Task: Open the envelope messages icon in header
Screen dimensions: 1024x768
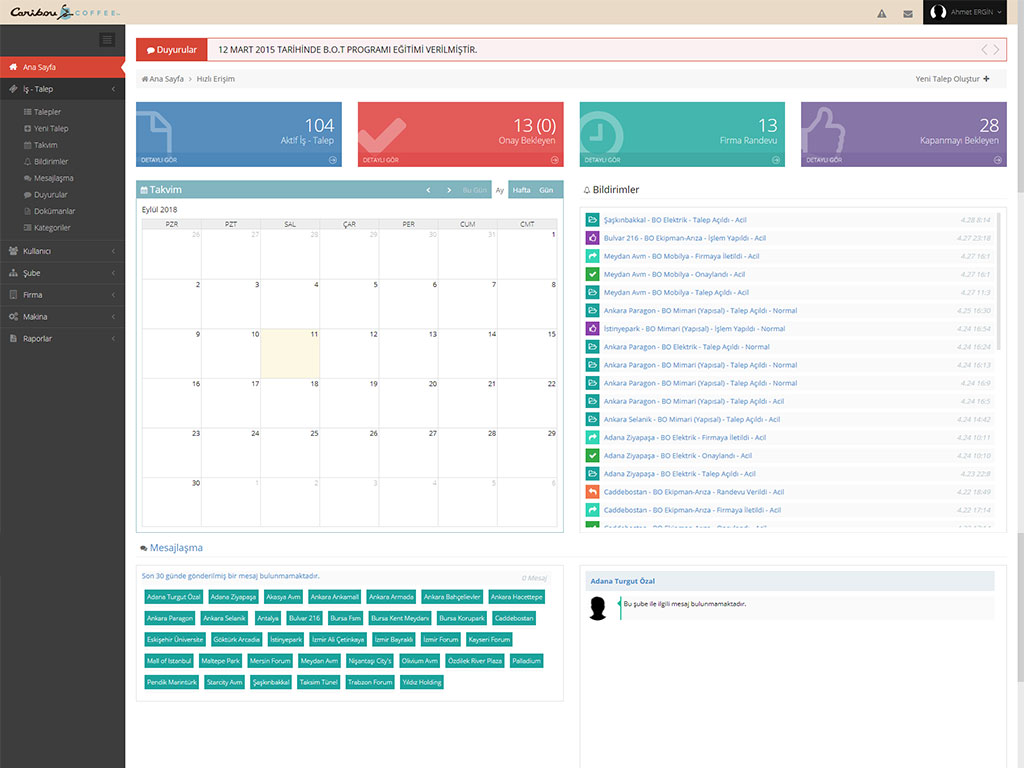Action: (x=907, y=14)
